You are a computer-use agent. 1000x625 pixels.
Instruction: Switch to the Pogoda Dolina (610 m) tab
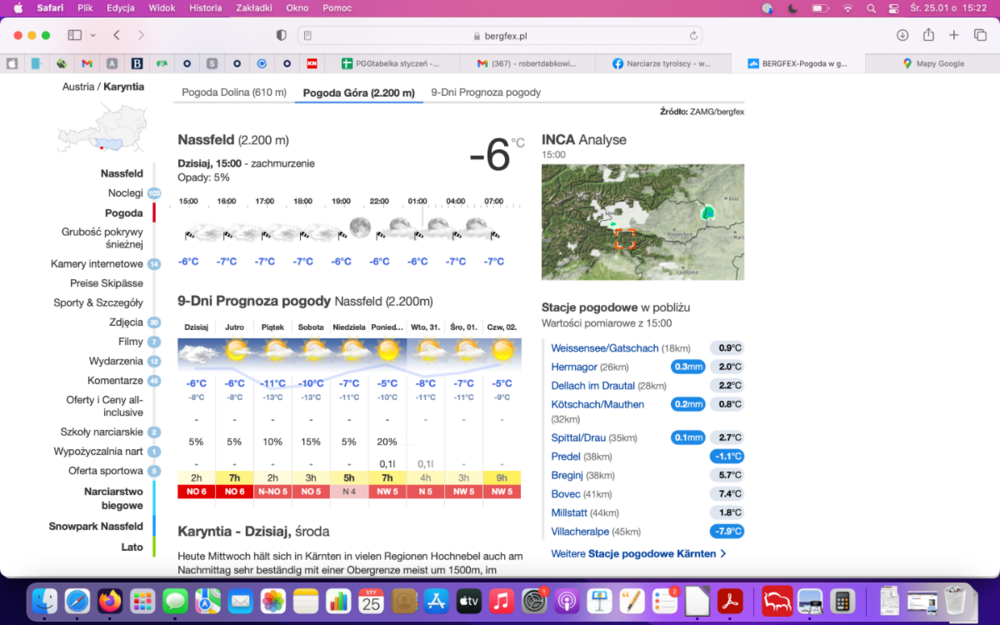[234, 92]
